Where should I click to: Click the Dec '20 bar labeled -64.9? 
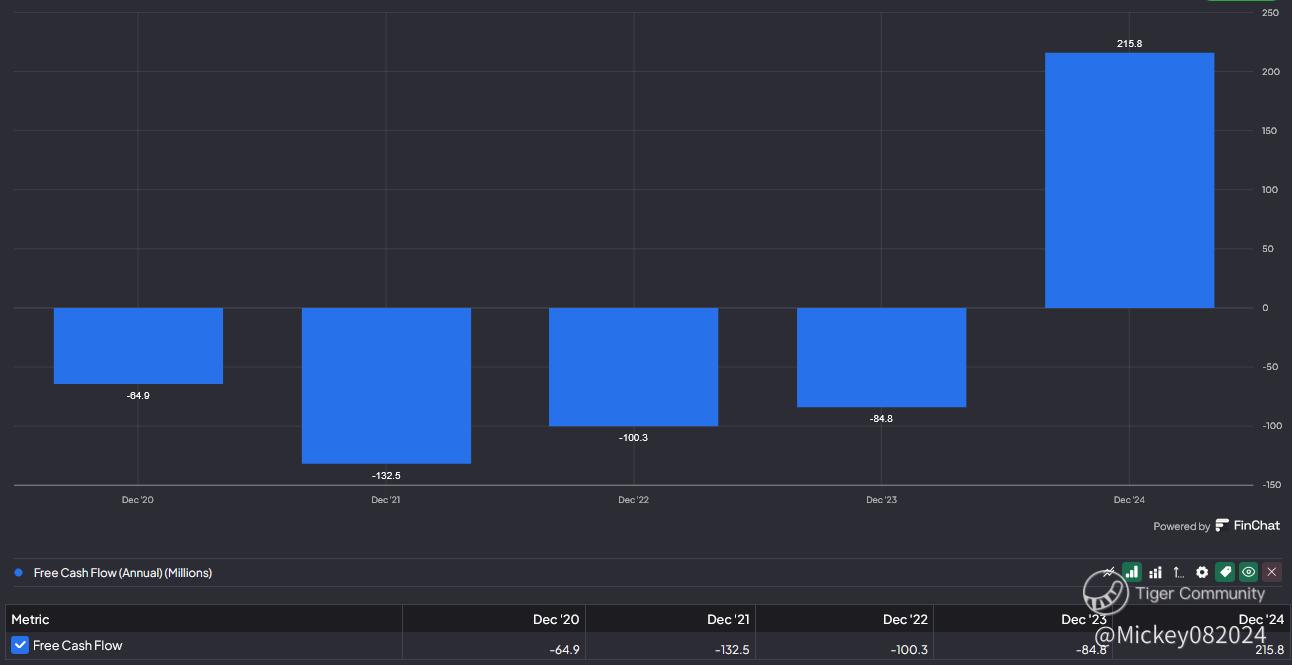138,346
